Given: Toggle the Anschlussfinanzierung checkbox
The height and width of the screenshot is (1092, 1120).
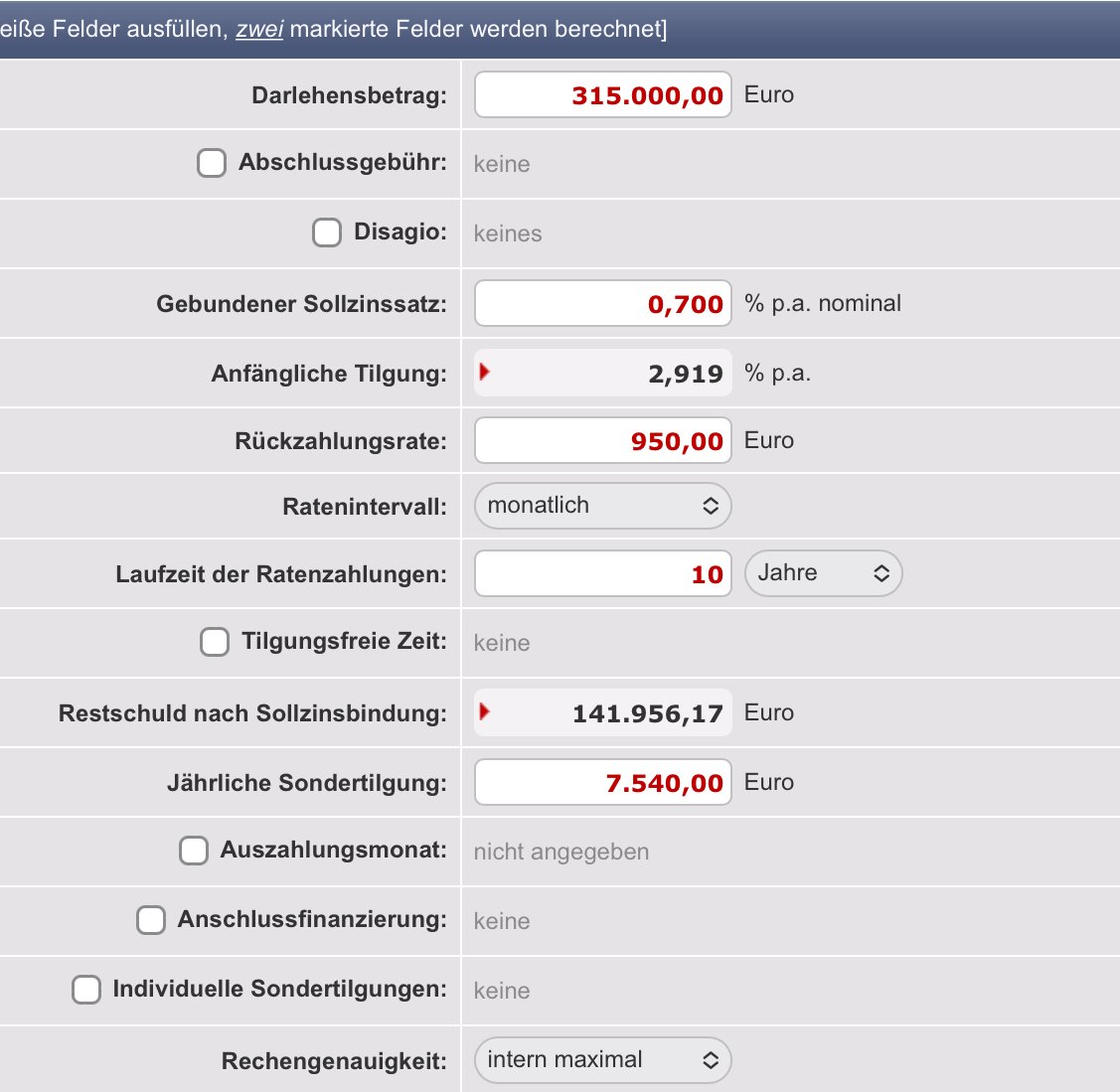Looking at the screenshot, I should [151, 920].
